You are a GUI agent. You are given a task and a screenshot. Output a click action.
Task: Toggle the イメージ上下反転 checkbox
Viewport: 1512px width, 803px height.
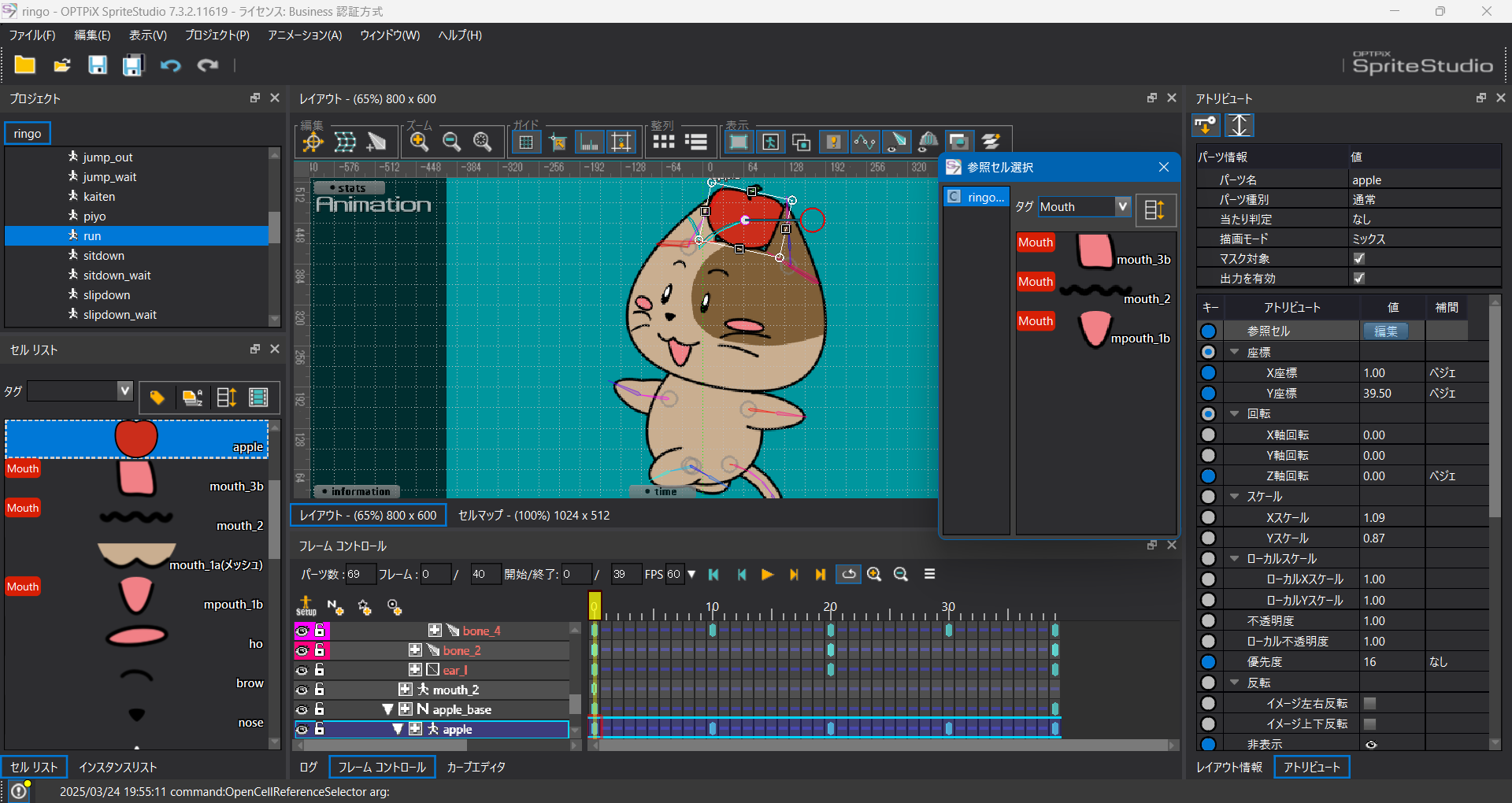1370,723
